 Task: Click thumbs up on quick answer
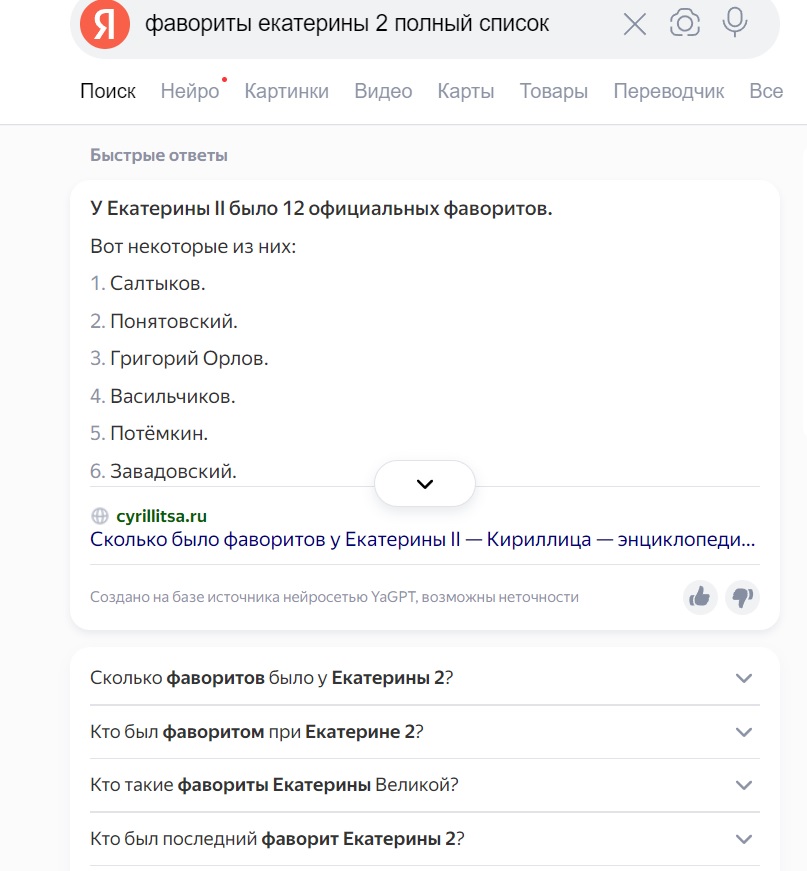(x=700, y=597)
